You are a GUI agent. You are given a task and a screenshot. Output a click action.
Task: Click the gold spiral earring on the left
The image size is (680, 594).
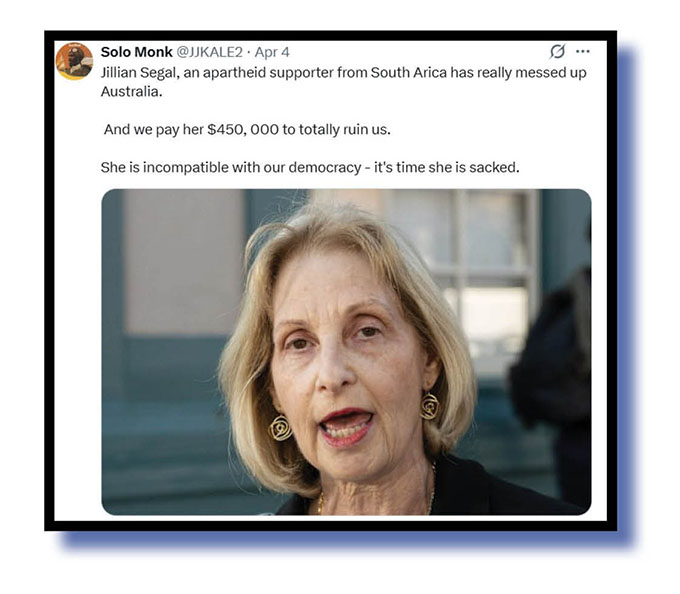click(281, 428)
